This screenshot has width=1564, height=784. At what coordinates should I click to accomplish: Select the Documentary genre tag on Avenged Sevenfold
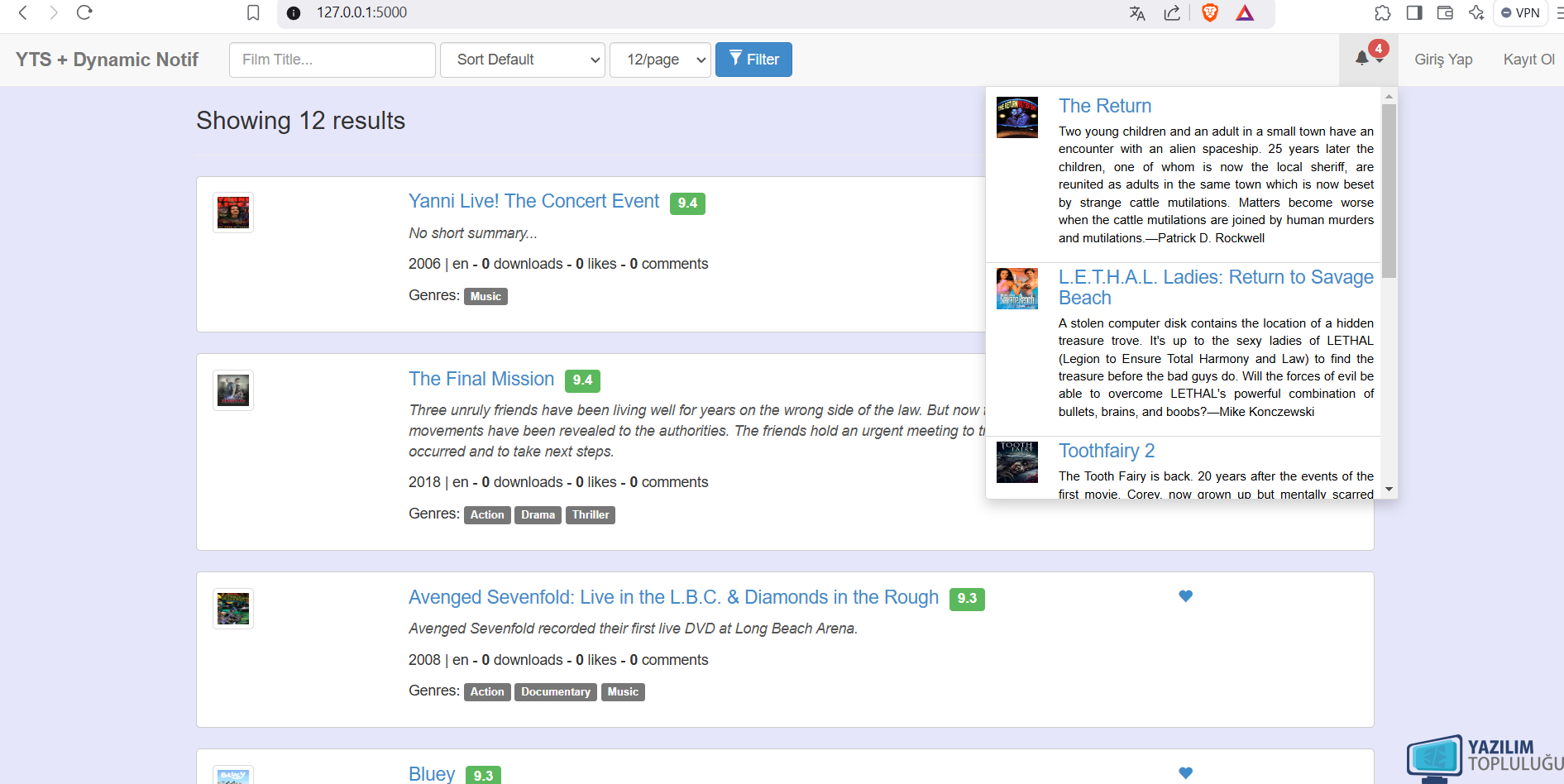click(x=556, y=691)
